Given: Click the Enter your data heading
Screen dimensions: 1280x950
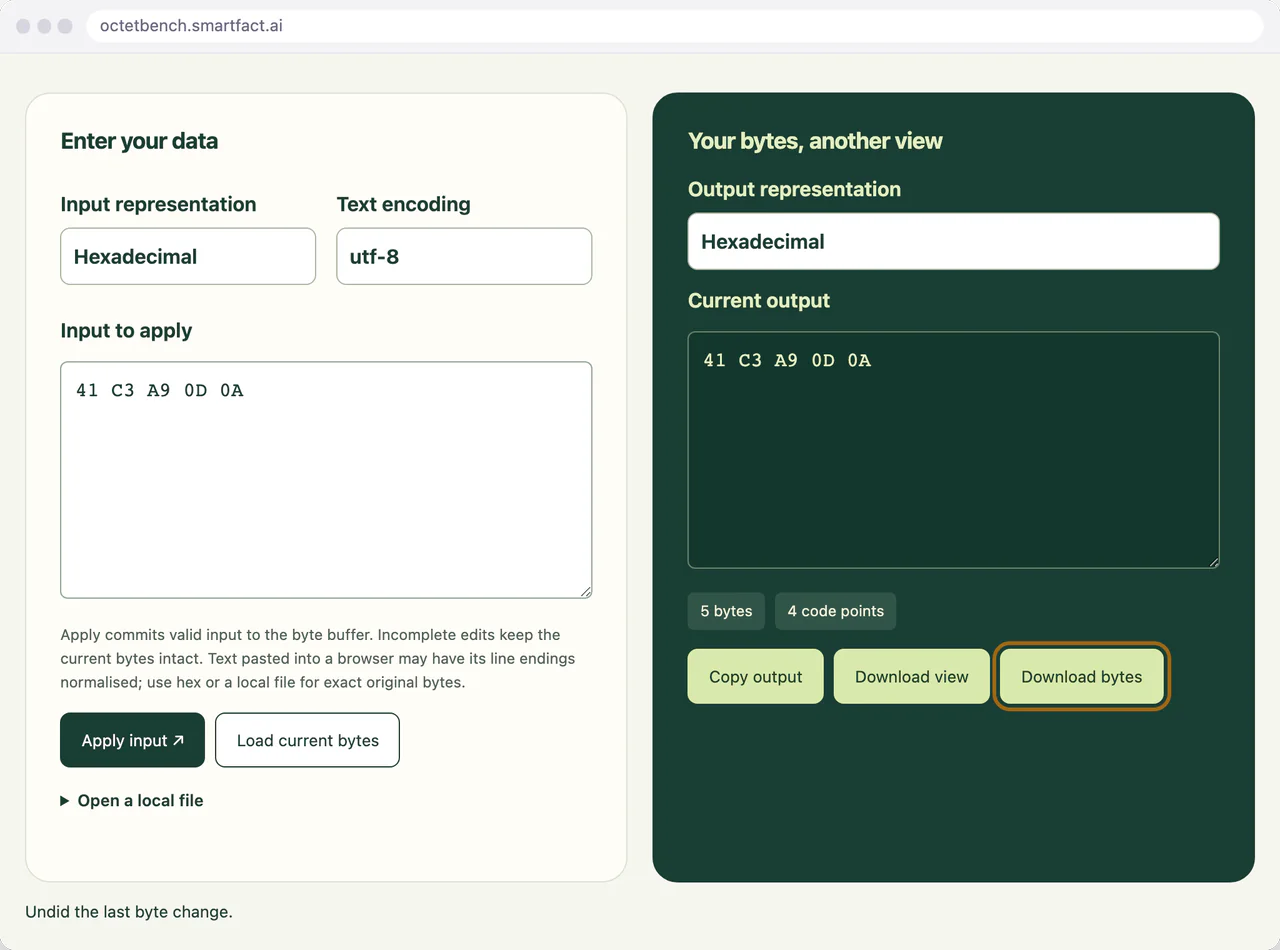Looking at the screenshot, I should (139, 141).
